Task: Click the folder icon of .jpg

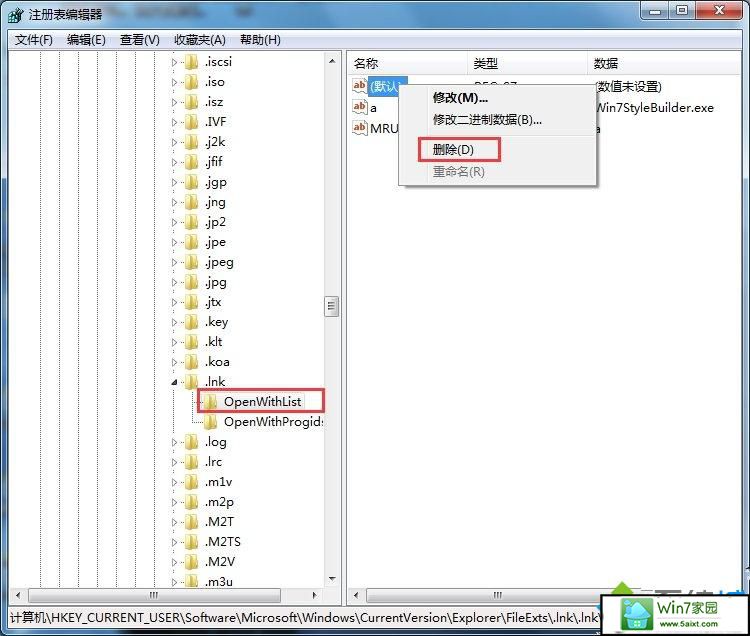Action: [x=192, y=282]
